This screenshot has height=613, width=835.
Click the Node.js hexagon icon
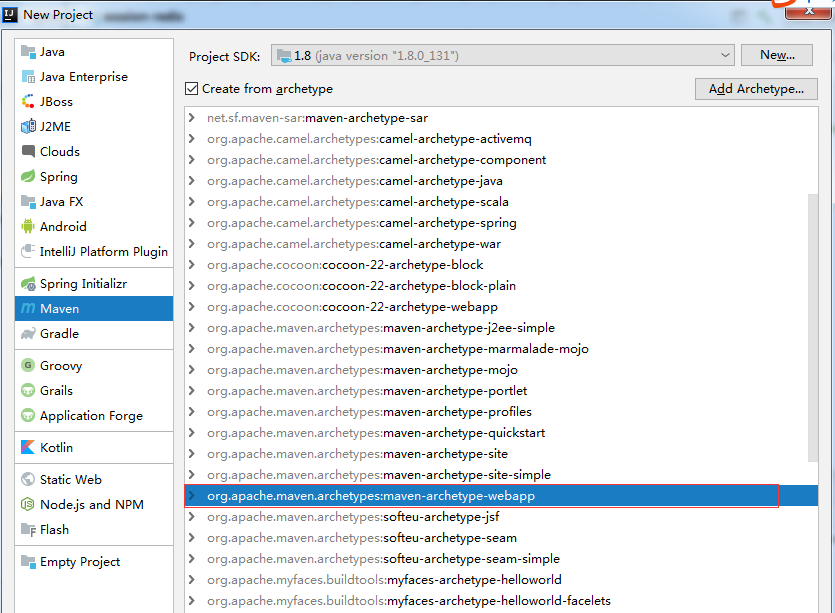pyautogui.click(x=28, y=504)
